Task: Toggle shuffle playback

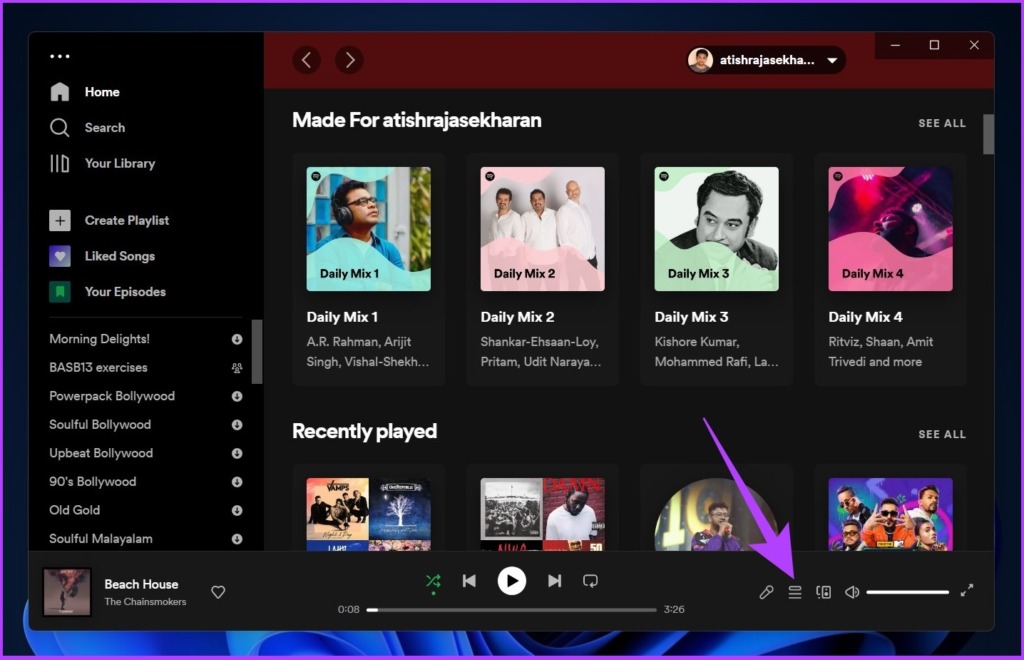Action: coord(433,581)
